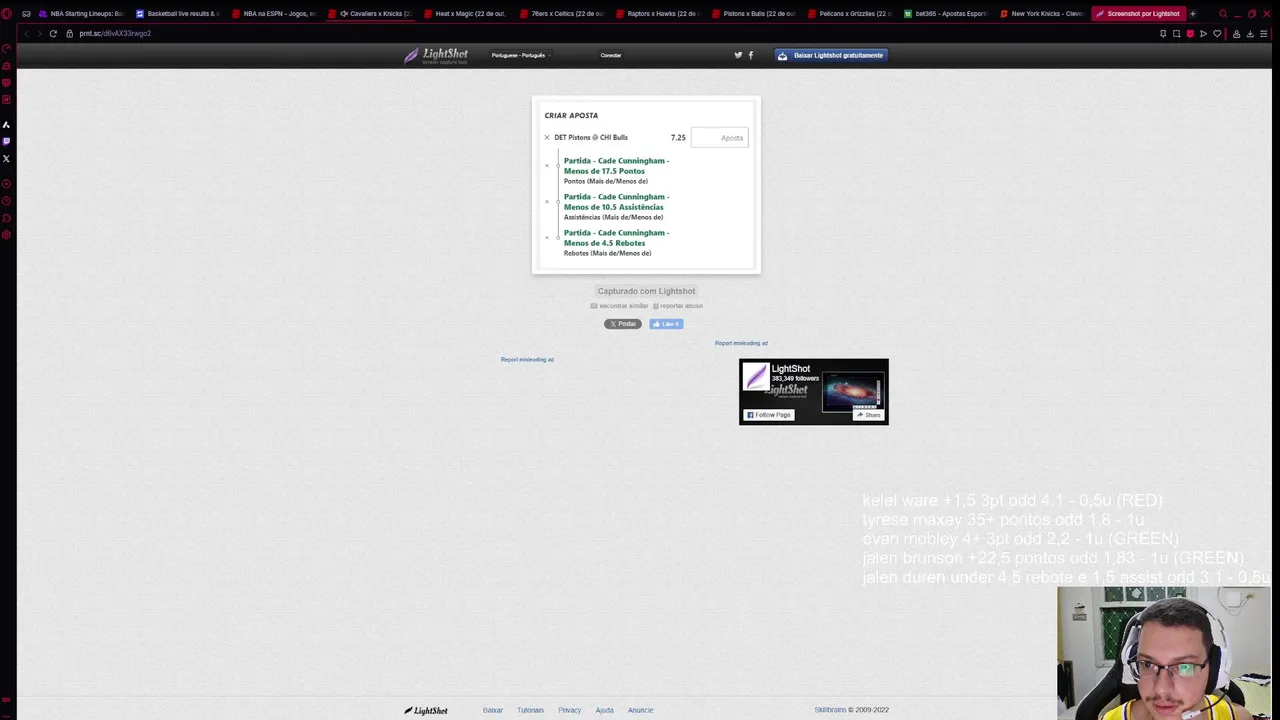This screenshot has height=720, width=1280.
Task: Switch to Pelicans x Grizzlies tab
Action: click(x=848, y=13)
